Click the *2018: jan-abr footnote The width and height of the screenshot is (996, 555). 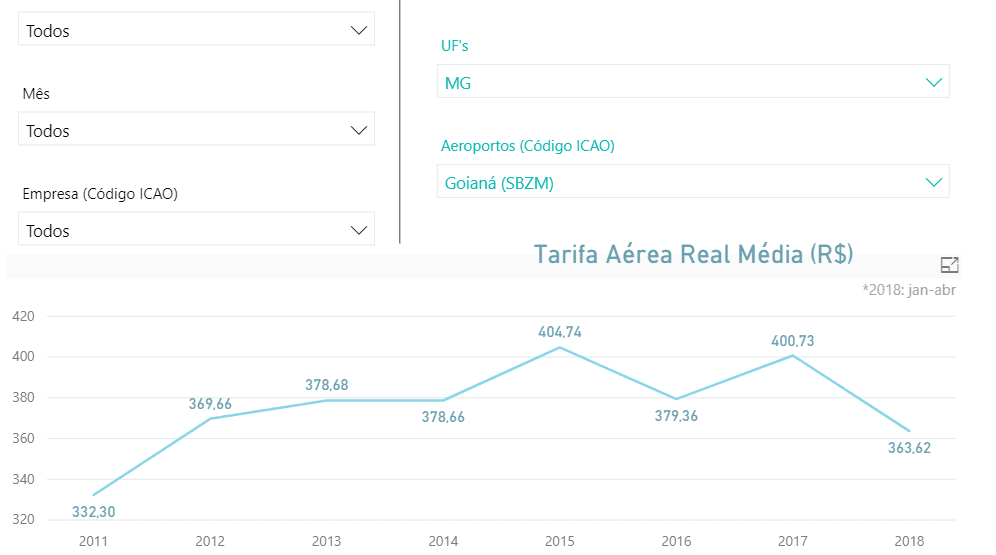coord(909,290)
